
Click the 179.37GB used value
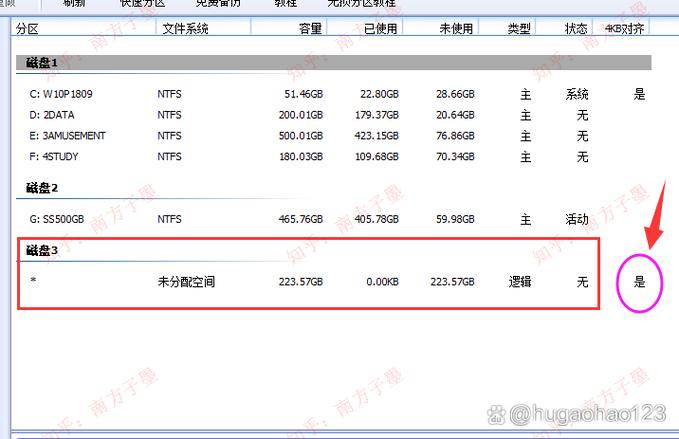377,115
